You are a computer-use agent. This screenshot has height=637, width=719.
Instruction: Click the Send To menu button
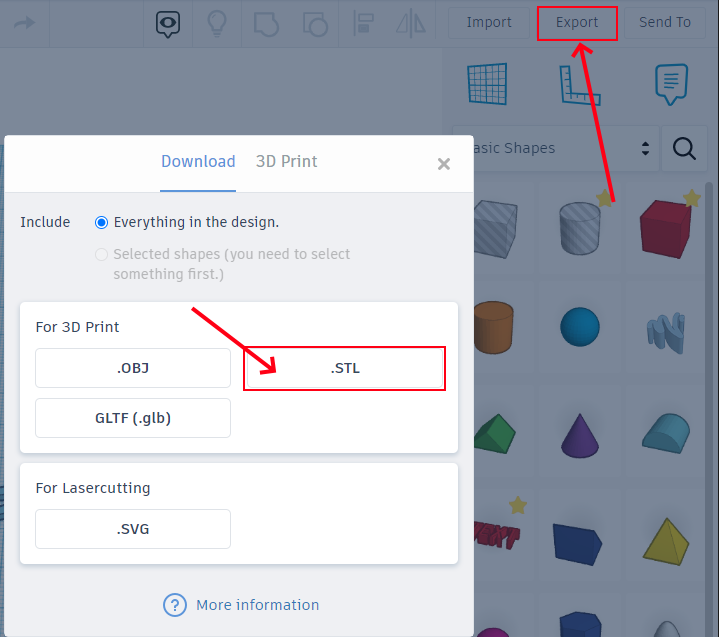click(665, 22)
